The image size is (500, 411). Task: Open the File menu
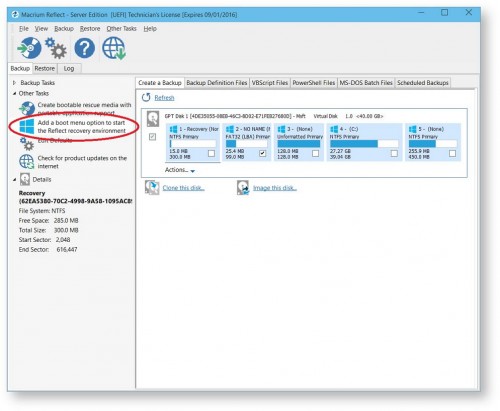(24, 29)
